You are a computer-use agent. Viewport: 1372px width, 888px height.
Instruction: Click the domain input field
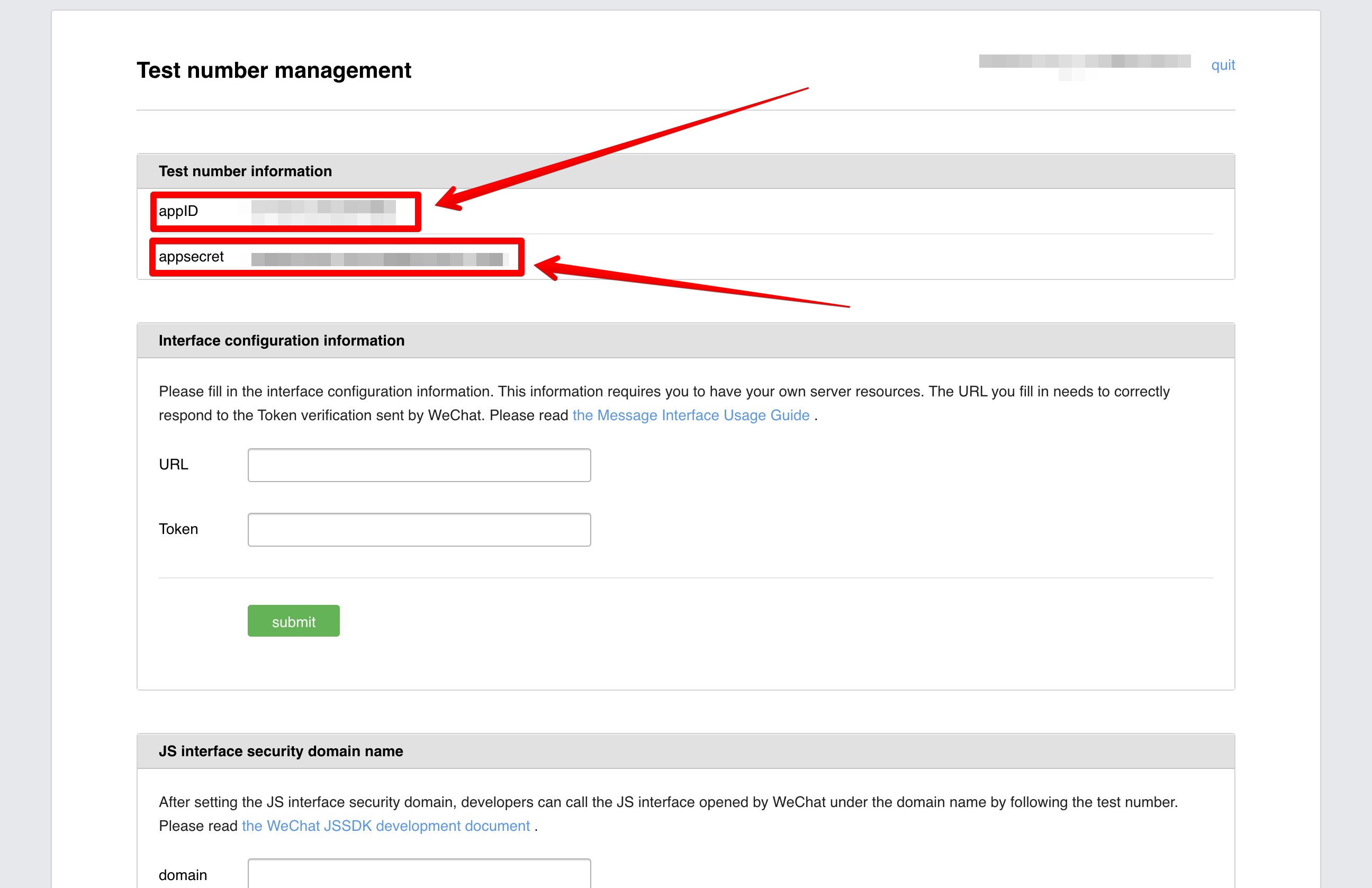pos(419,875)
